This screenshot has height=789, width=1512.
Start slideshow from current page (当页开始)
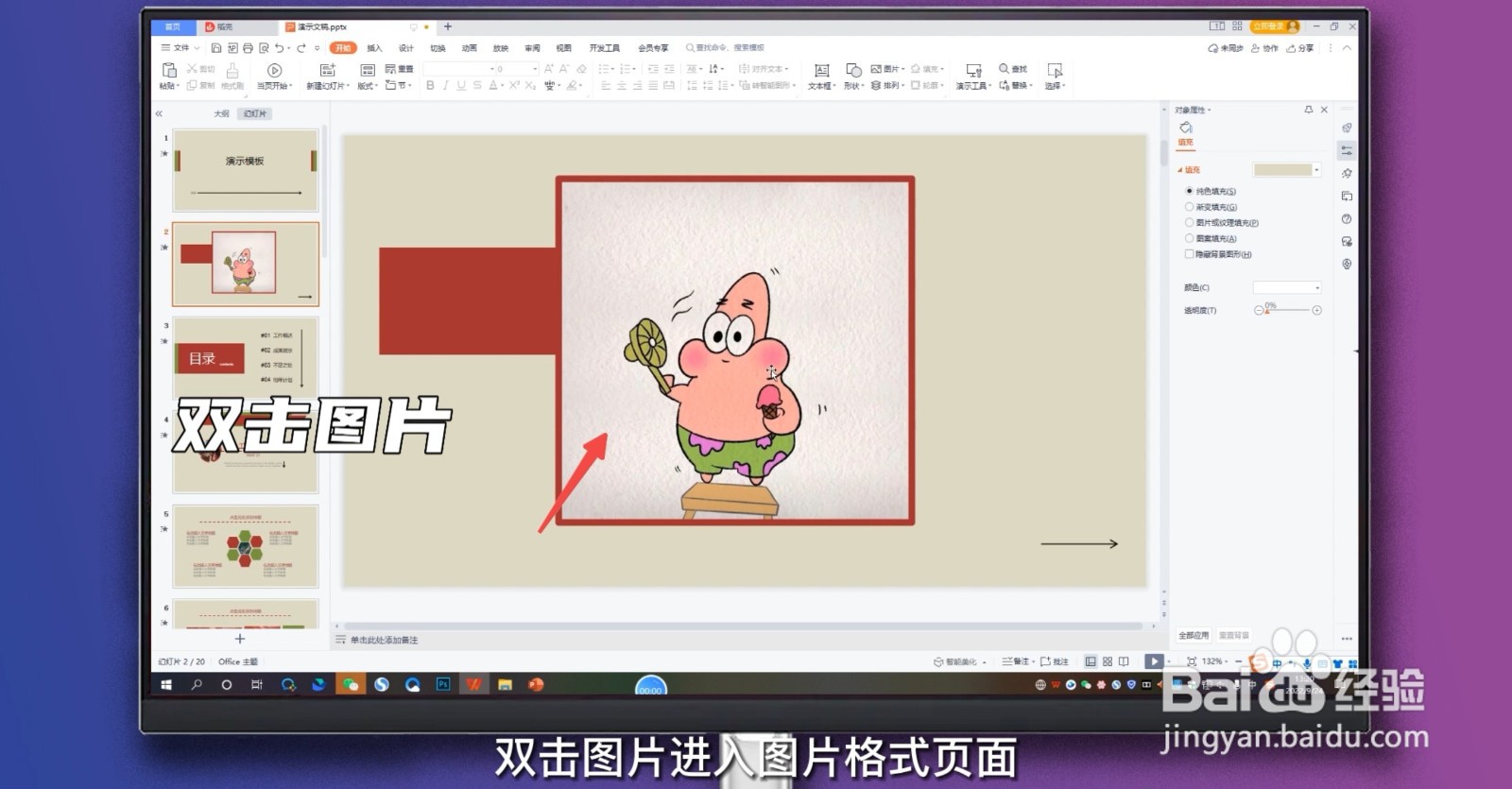(x=274, y=76)
